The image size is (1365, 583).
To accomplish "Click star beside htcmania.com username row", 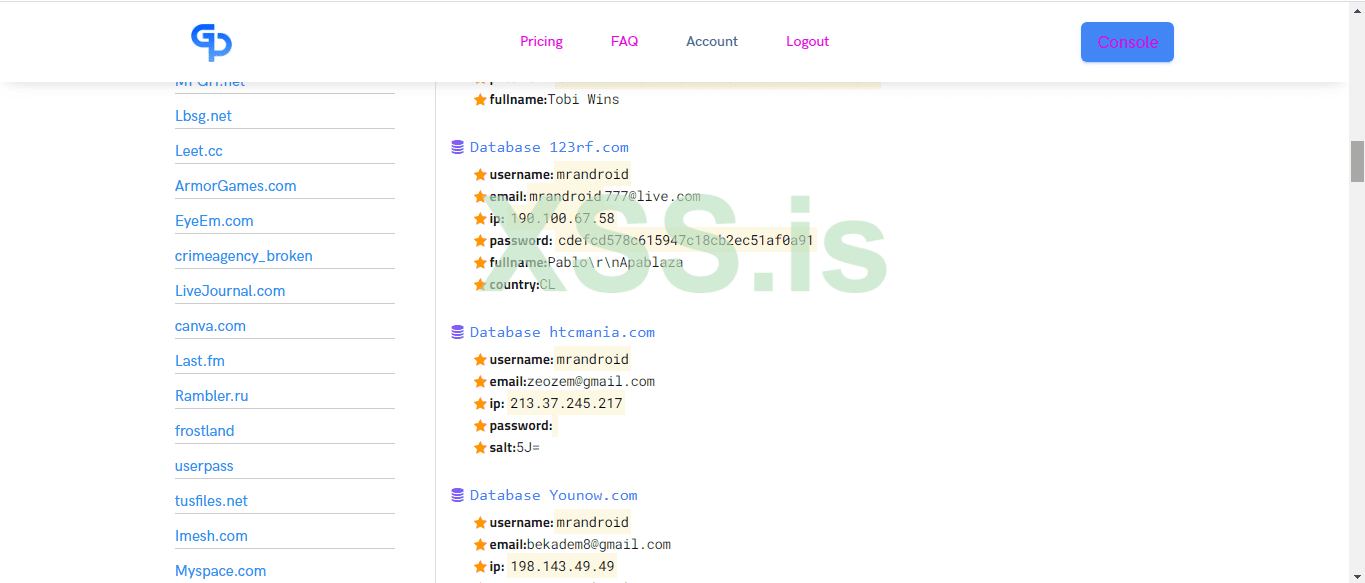I will coord(480,360).
